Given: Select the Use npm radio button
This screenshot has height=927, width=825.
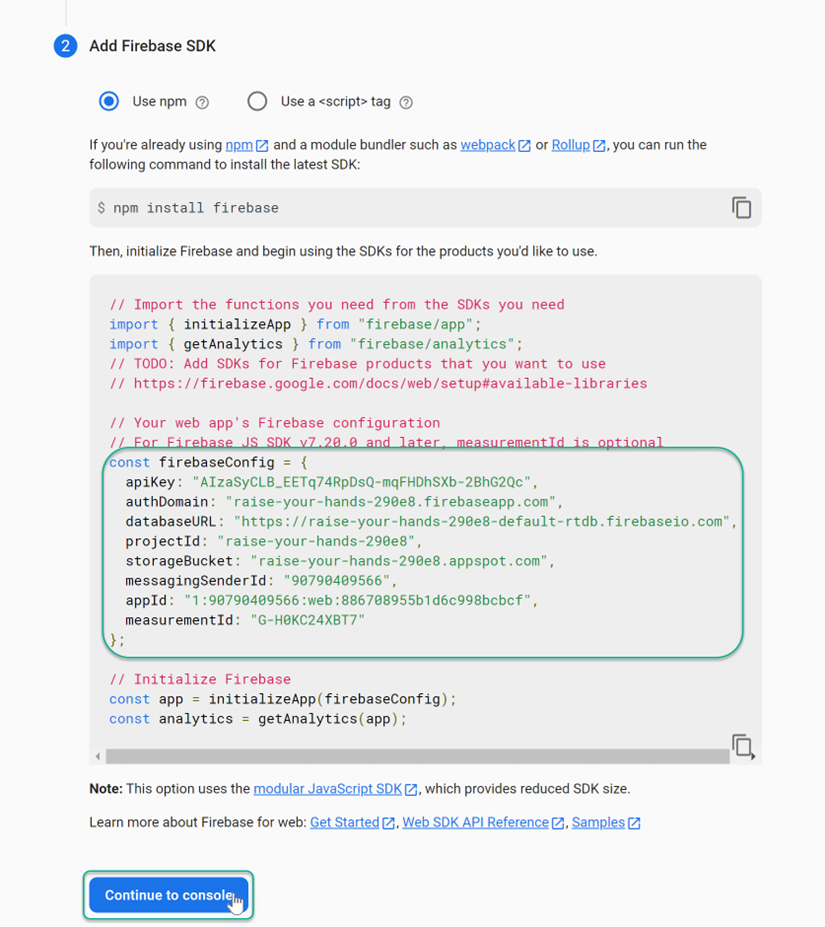Looking at the screenshot, I should tap(109, 101).
